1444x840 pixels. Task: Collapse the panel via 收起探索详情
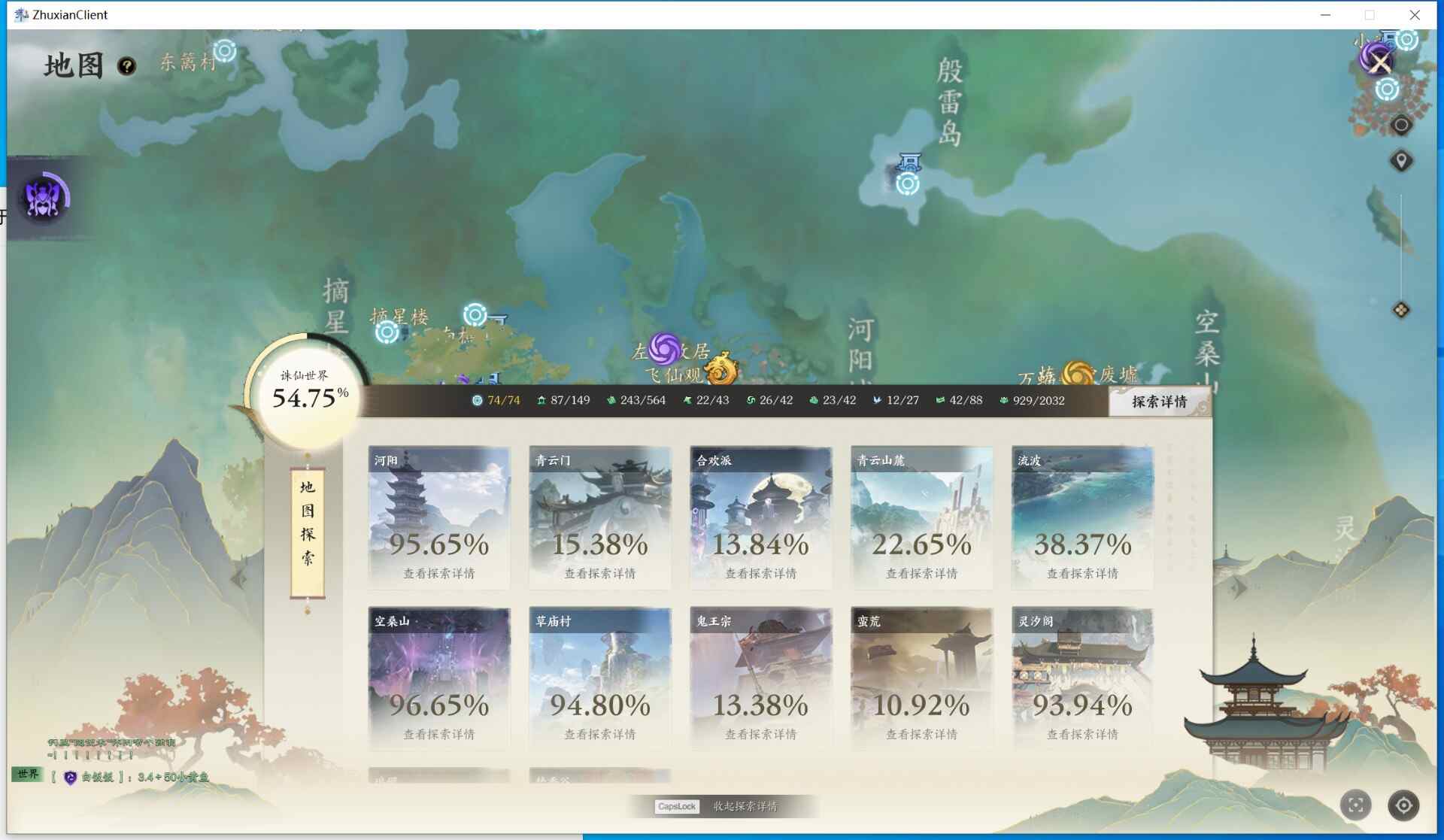tap(745, 806)
